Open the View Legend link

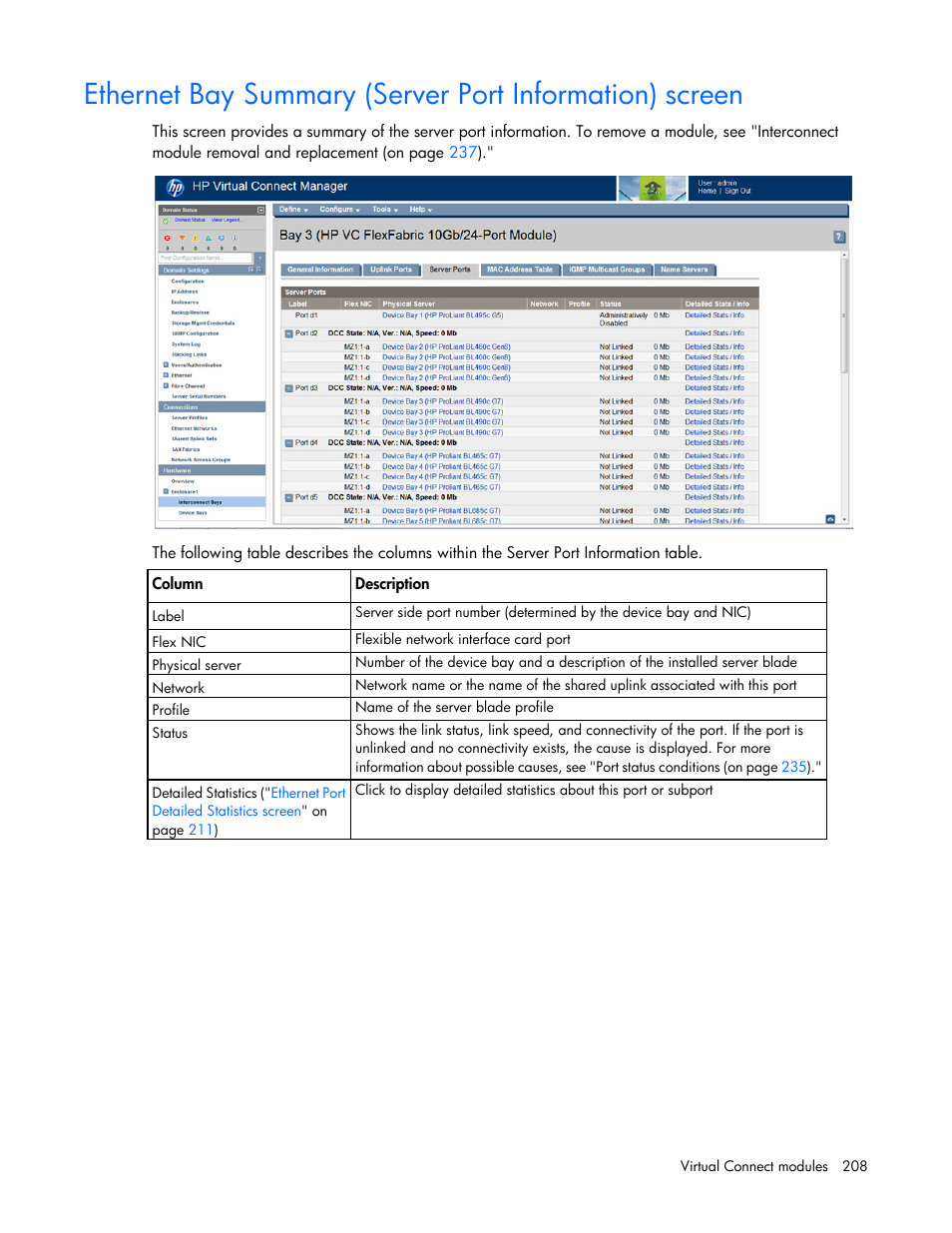pos(226,220)
